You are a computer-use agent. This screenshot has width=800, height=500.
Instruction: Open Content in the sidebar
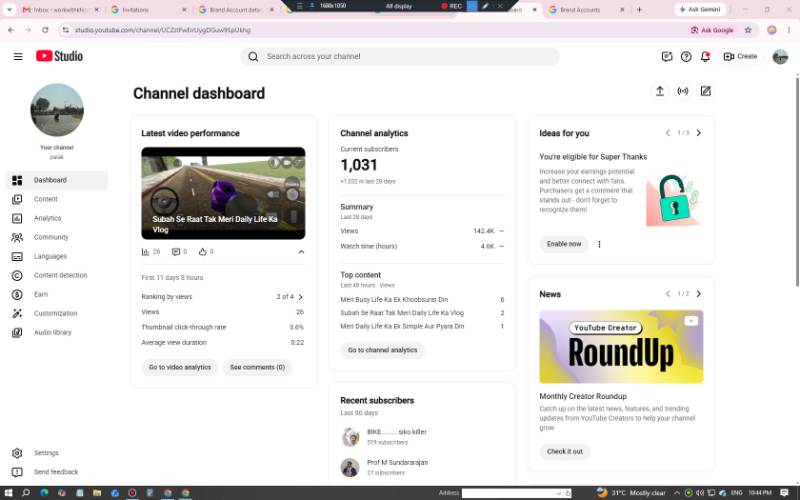click(57, 199)
